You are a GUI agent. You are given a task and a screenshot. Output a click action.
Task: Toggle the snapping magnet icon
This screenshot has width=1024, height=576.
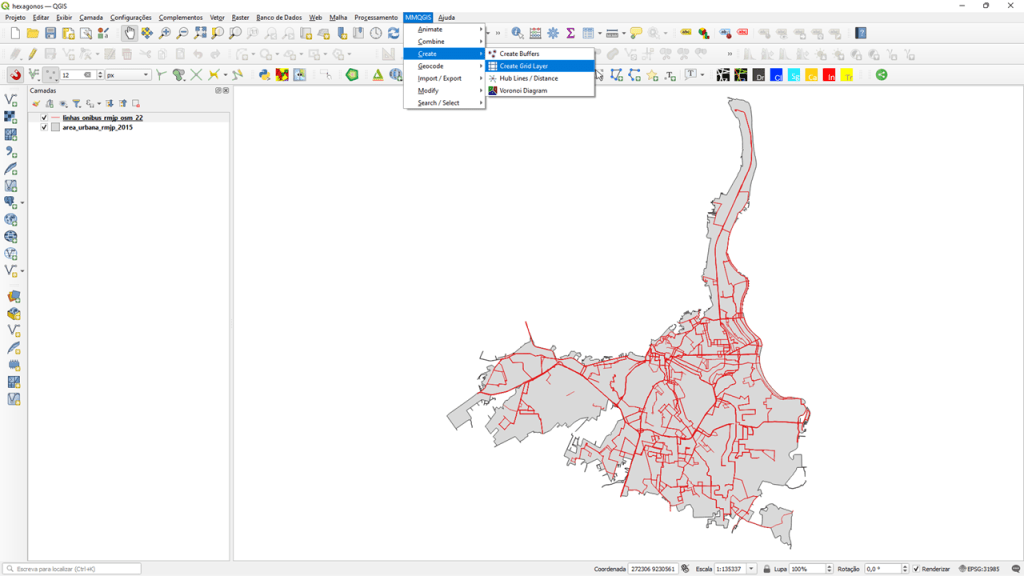(15, 75)
